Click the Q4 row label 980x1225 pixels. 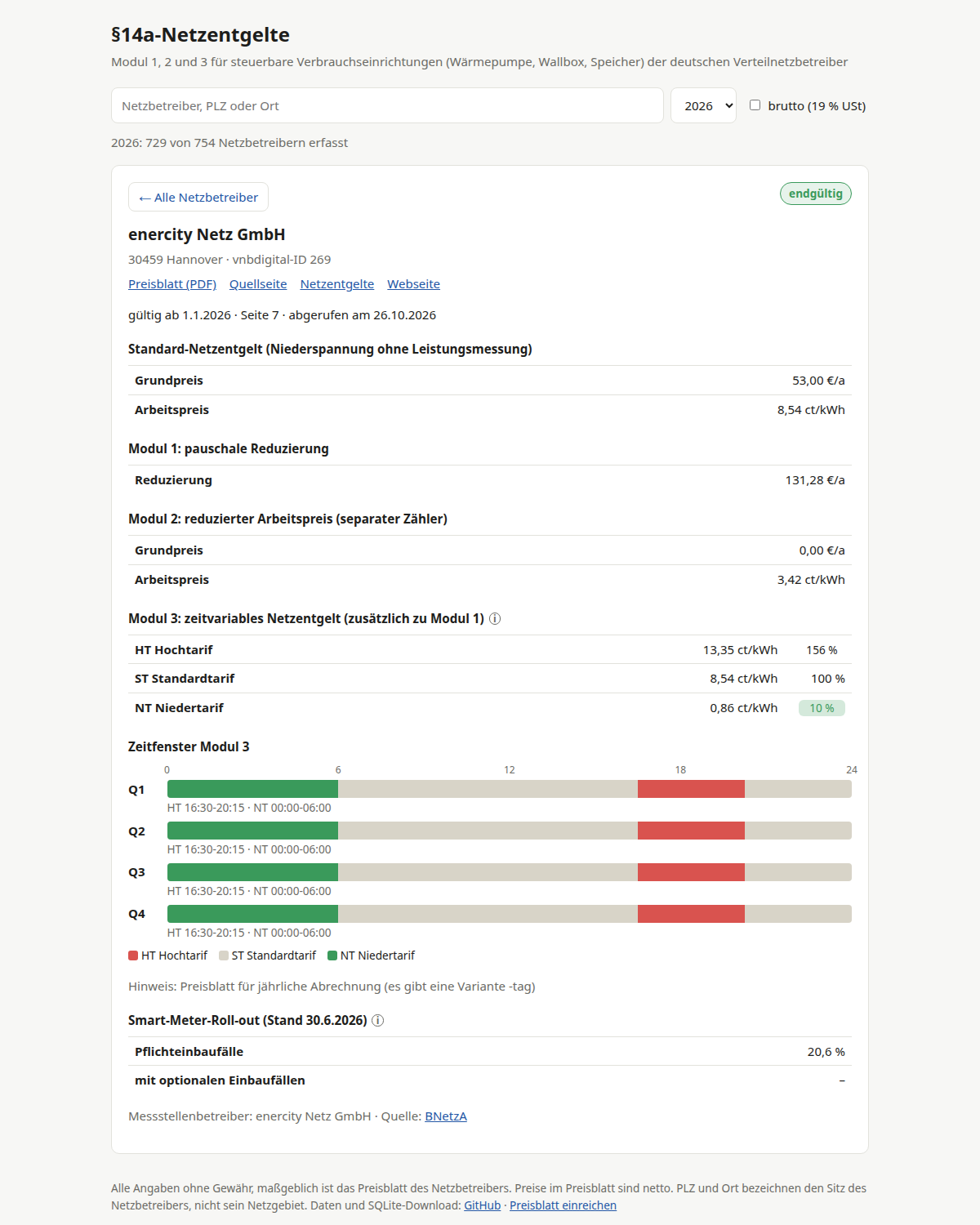pyautogui.click(x=136, y=914)
